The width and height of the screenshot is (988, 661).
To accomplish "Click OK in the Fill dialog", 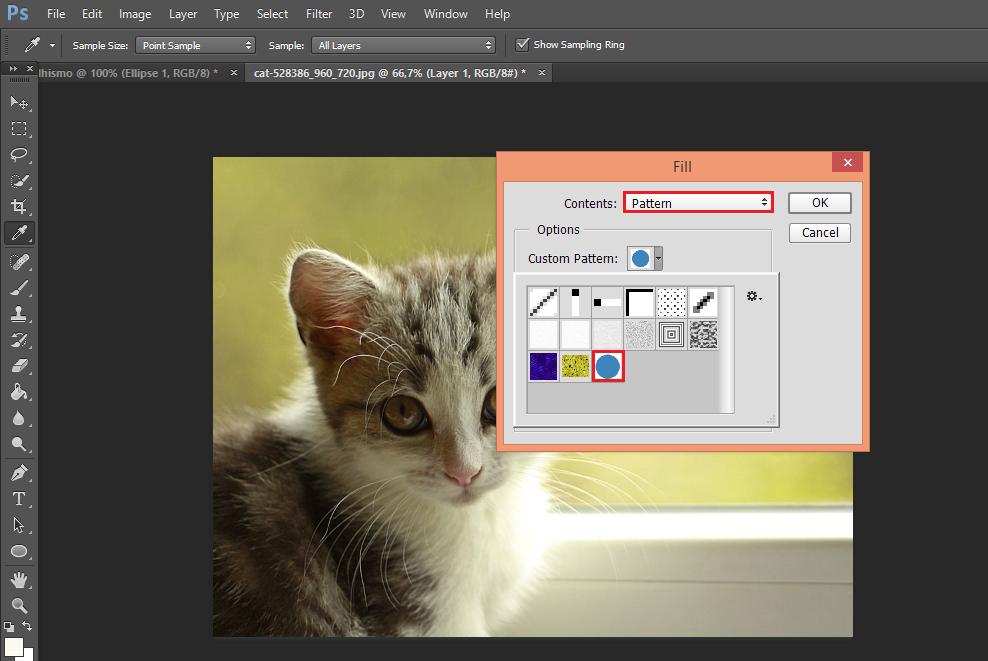I will (x=819, y=203).
